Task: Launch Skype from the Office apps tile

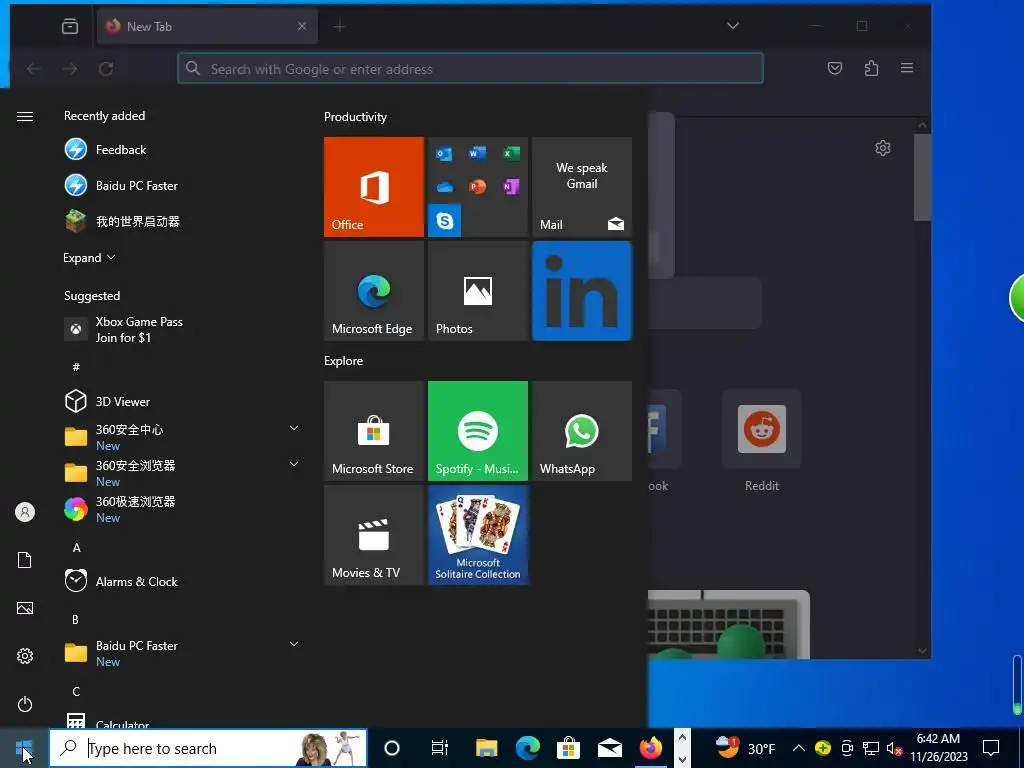Action: tap(445, 221)
